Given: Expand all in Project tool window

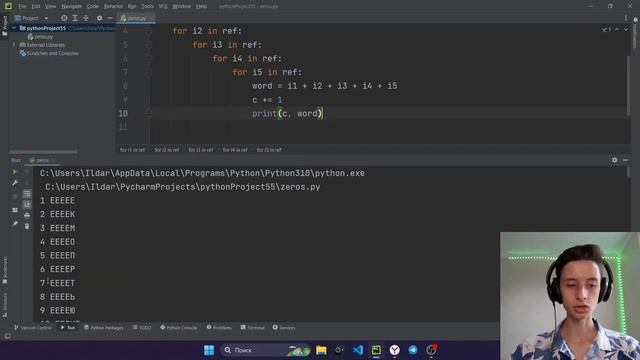Looking at the screenshot, I should pos(75,18).
